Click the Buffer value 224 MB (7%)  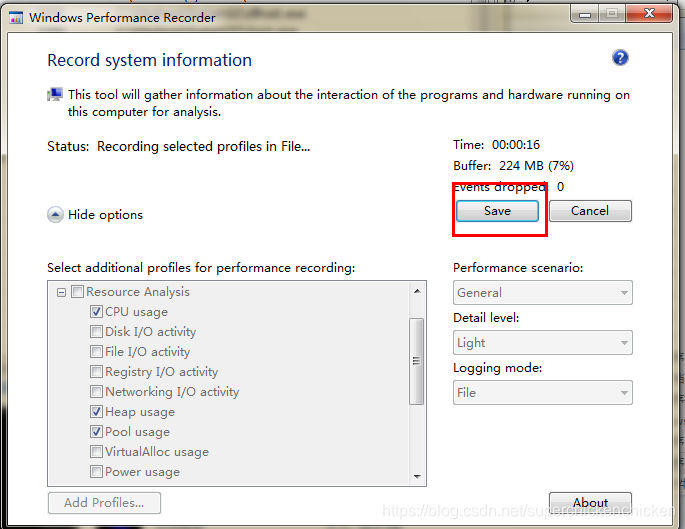pyautogui.click(x=536, y=166)
